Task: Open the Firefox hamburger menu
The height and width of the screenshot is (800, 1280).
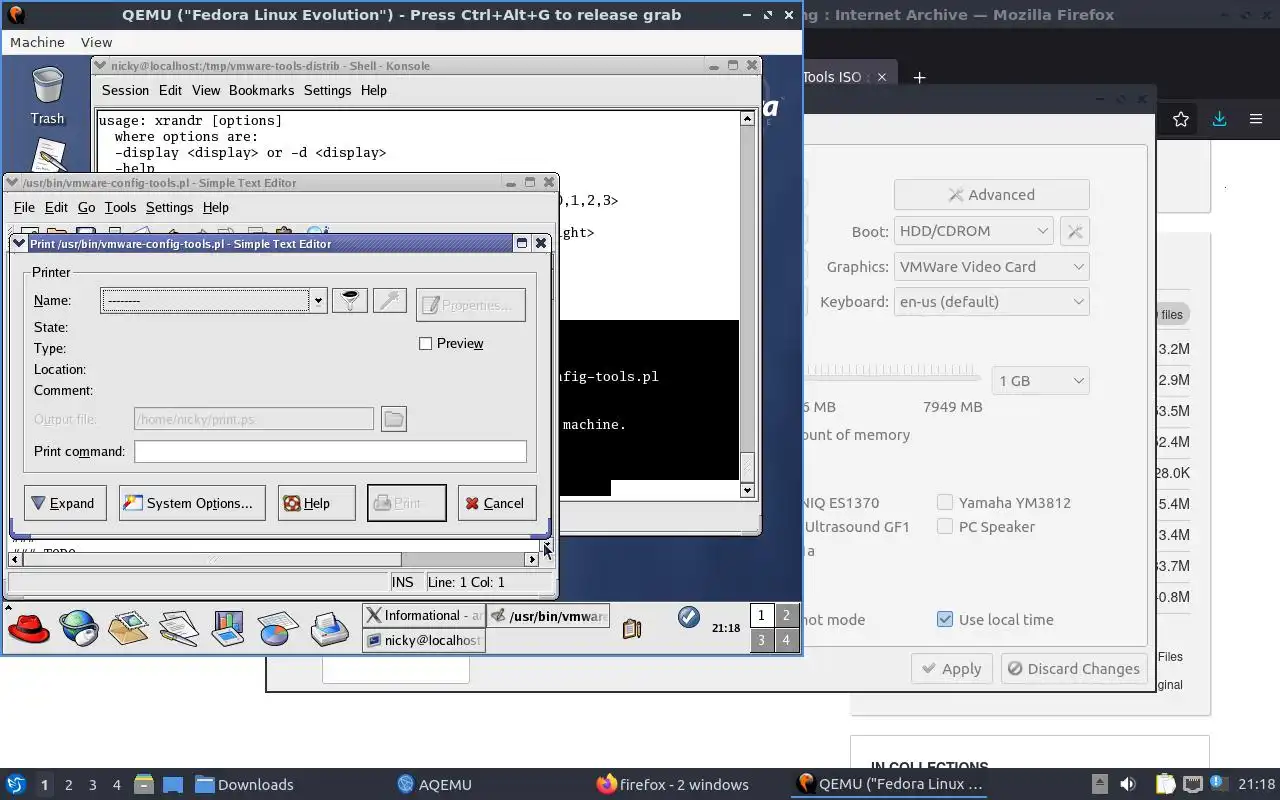Action: tap(1256, 119)
